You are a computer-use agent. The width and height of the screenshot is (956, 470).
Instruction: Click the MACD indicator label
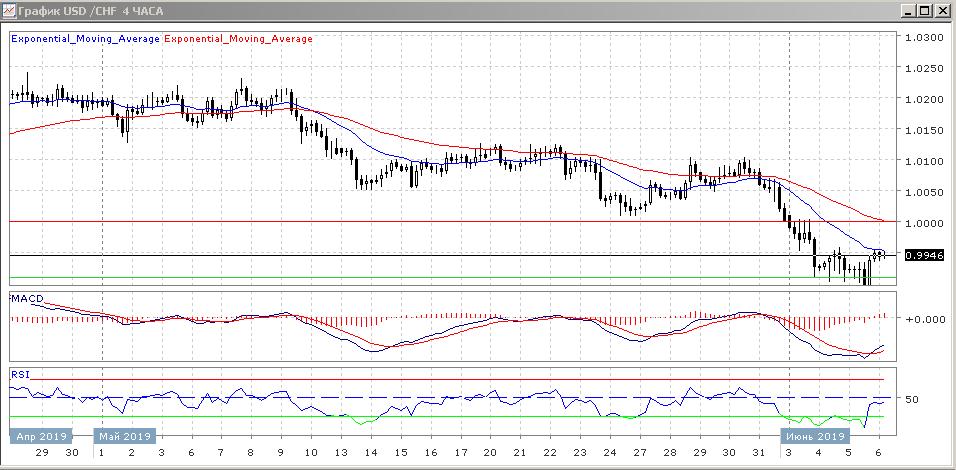point(27,298)
